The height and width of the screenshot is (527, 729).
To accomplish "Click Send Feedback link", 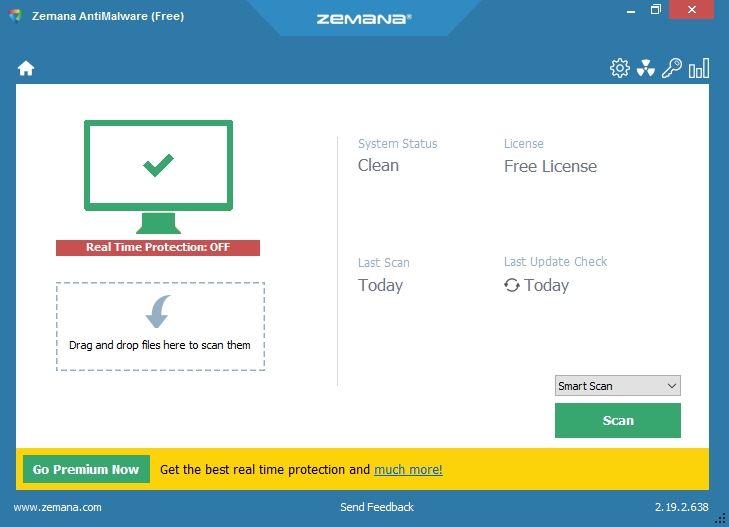I will (377, 507).
